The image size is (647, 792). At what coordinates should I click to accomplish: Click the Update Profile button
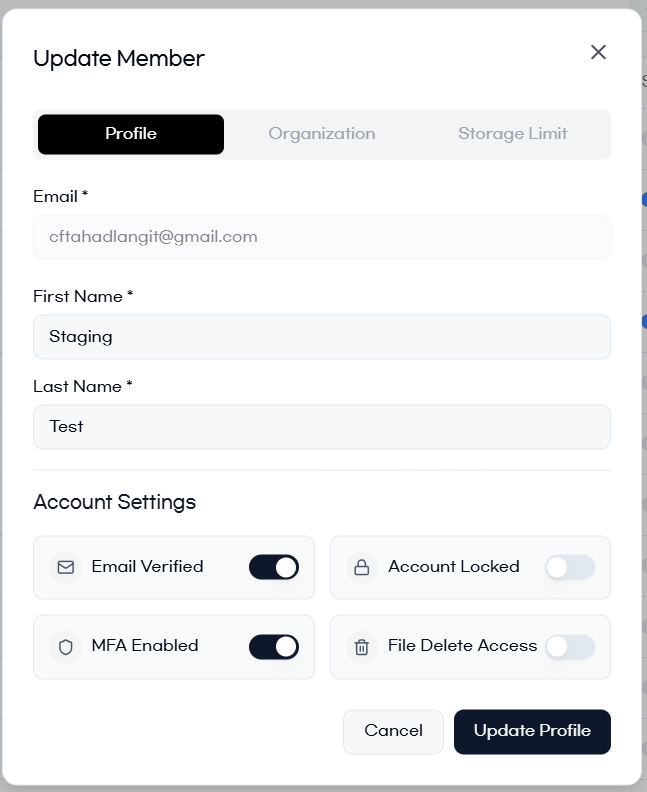pyautogui.click(x=532, y=731)
